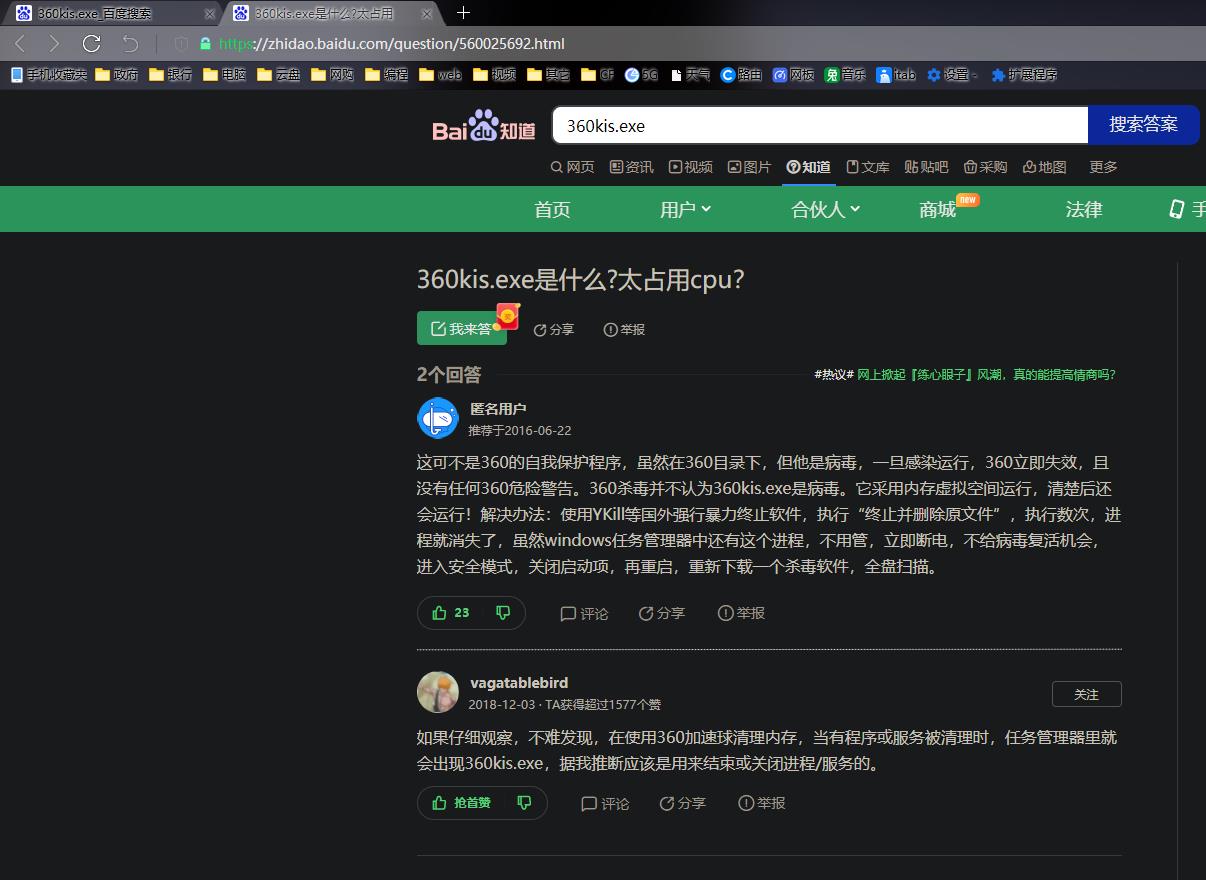Image resolution: width=1206 pixels, height=880 pixels.
Task: Report the 匿名用户 answer via 举报
Action: point(742,613)
